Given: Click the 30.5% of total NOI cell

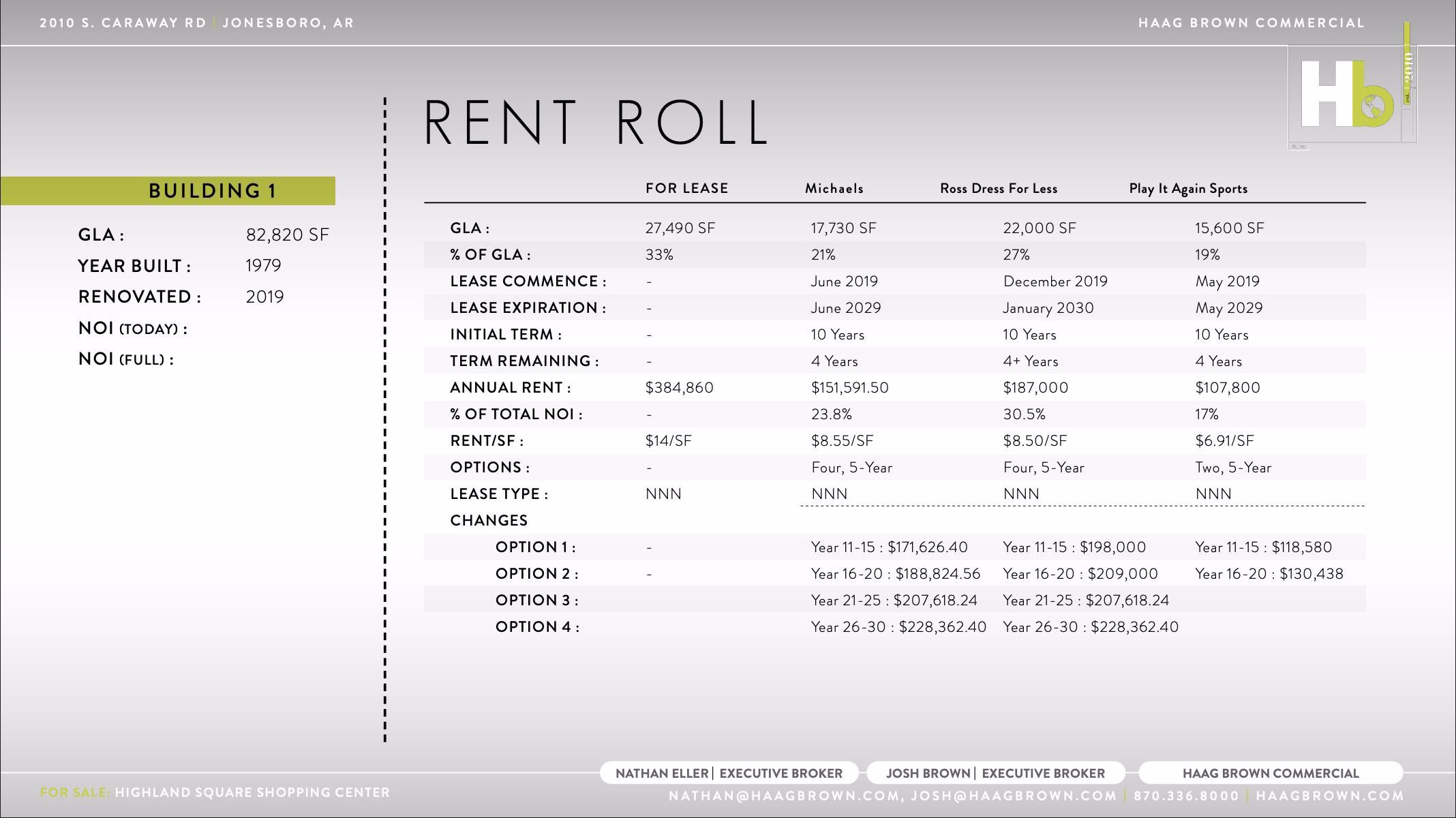Looking at the screenshot, I should (x=1024, y=414).
